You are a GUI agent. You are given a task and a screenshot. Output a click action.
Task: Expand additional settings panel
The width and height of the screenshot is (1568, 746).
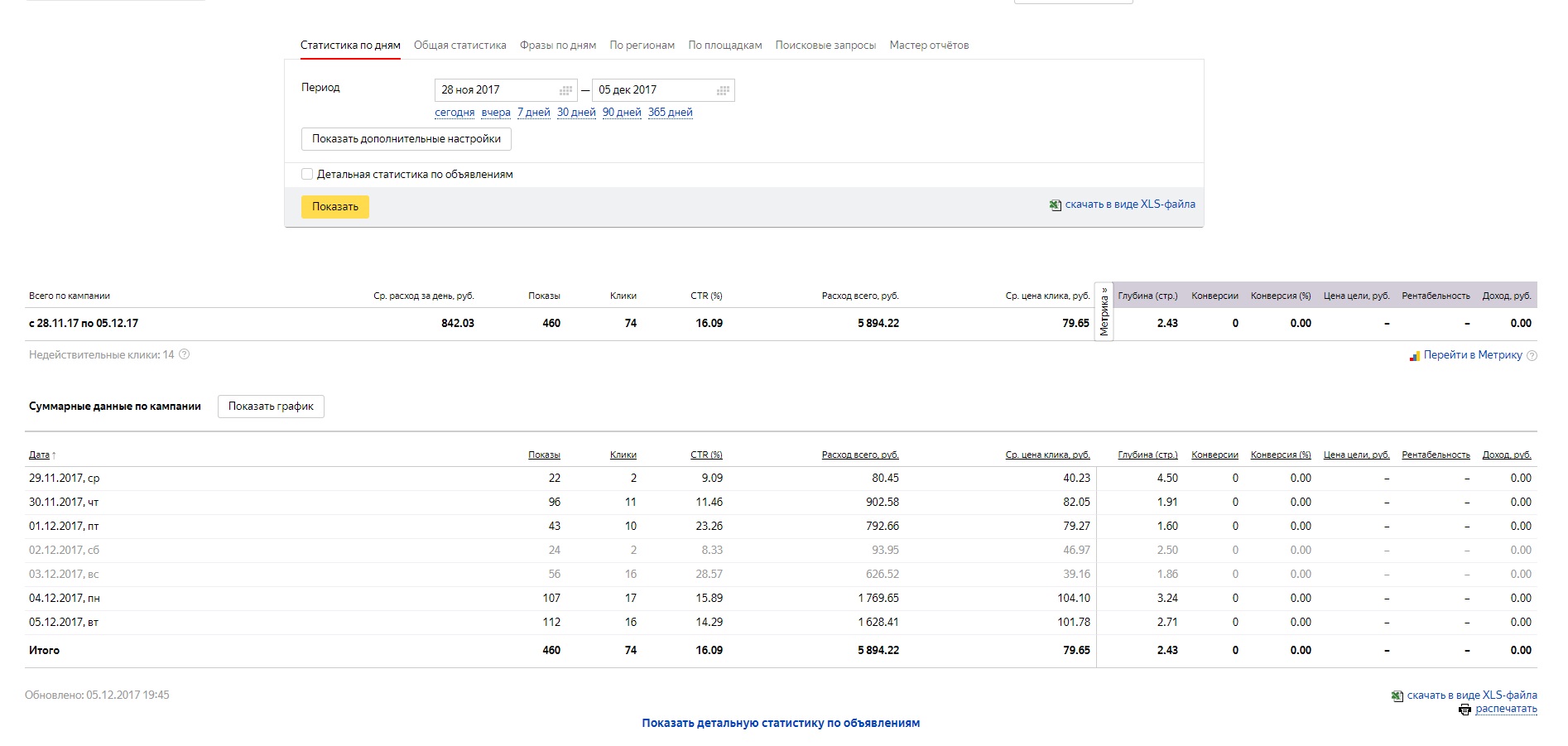click(406, 139)
